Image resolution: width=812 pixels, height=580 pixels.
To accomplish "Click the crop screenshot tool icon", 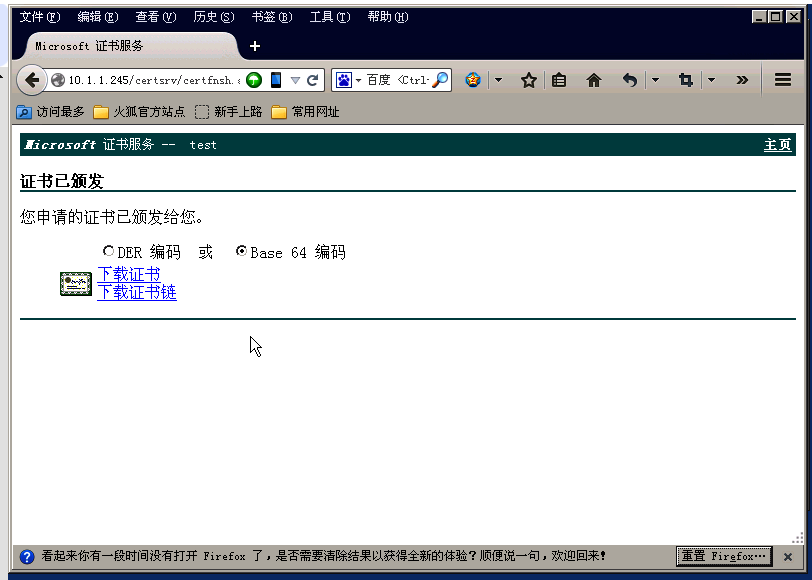I will point(686,80).
